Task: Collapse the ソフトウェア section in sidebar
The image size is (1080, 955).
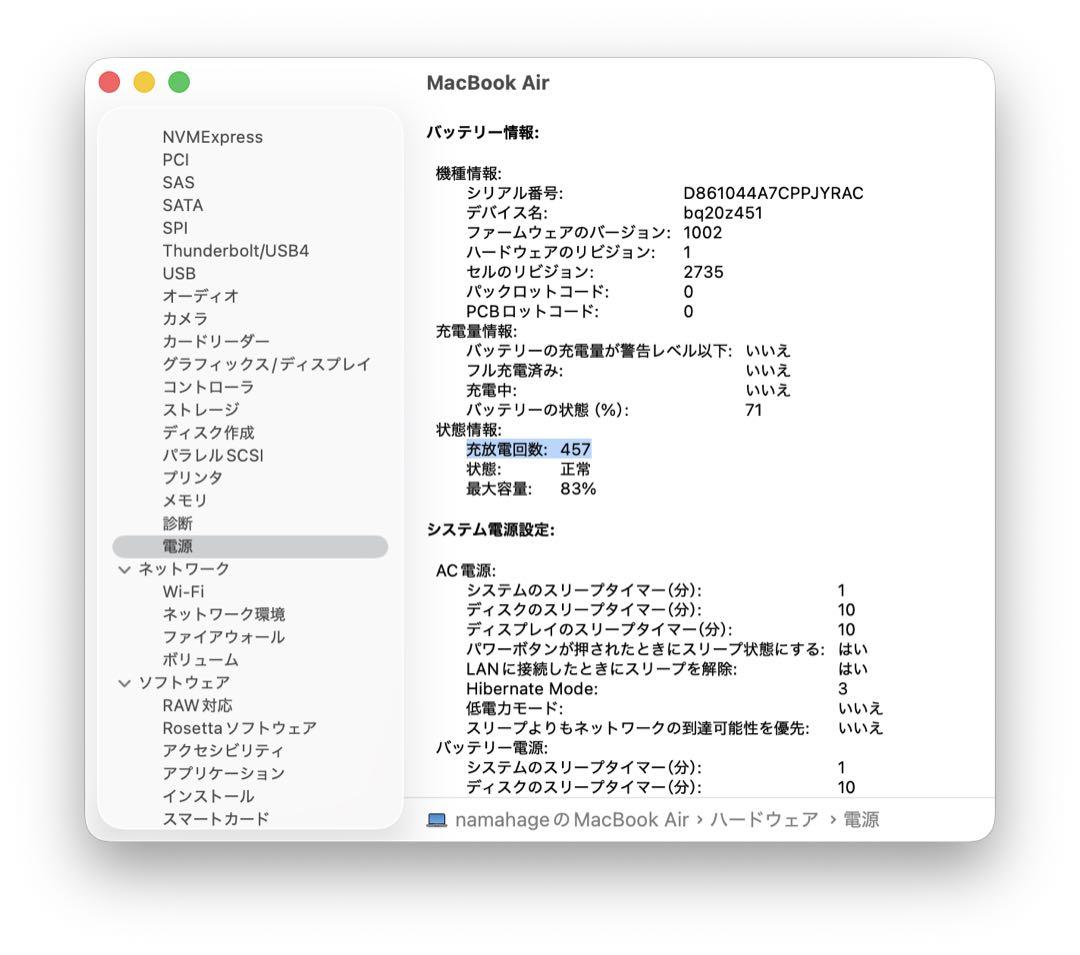Action: 124,682
